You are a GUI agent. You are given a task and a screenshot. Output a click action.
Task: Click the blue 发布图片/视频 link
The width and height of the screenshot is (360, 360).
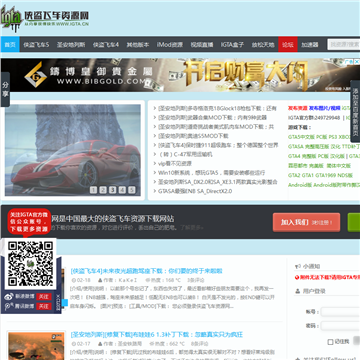point(325,108)
